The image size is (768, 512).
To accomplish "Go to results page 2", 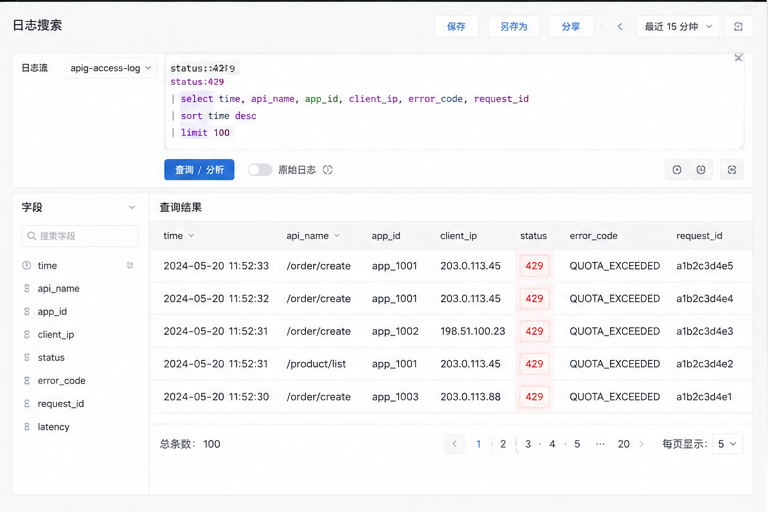I will click(503, 444).
